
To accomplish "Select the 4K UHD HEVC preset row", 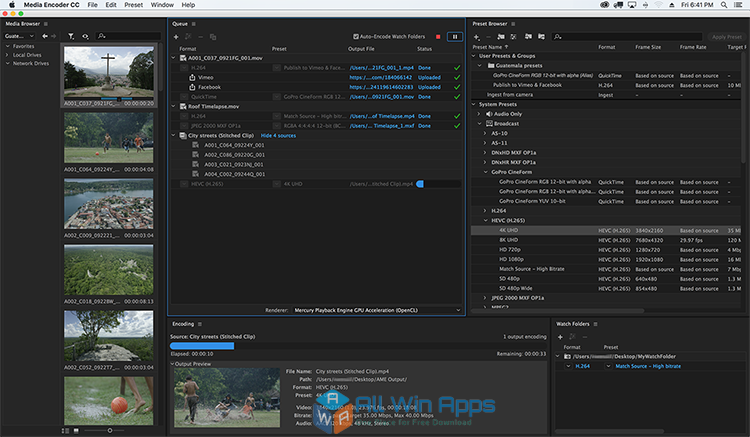I will [607, 230].
